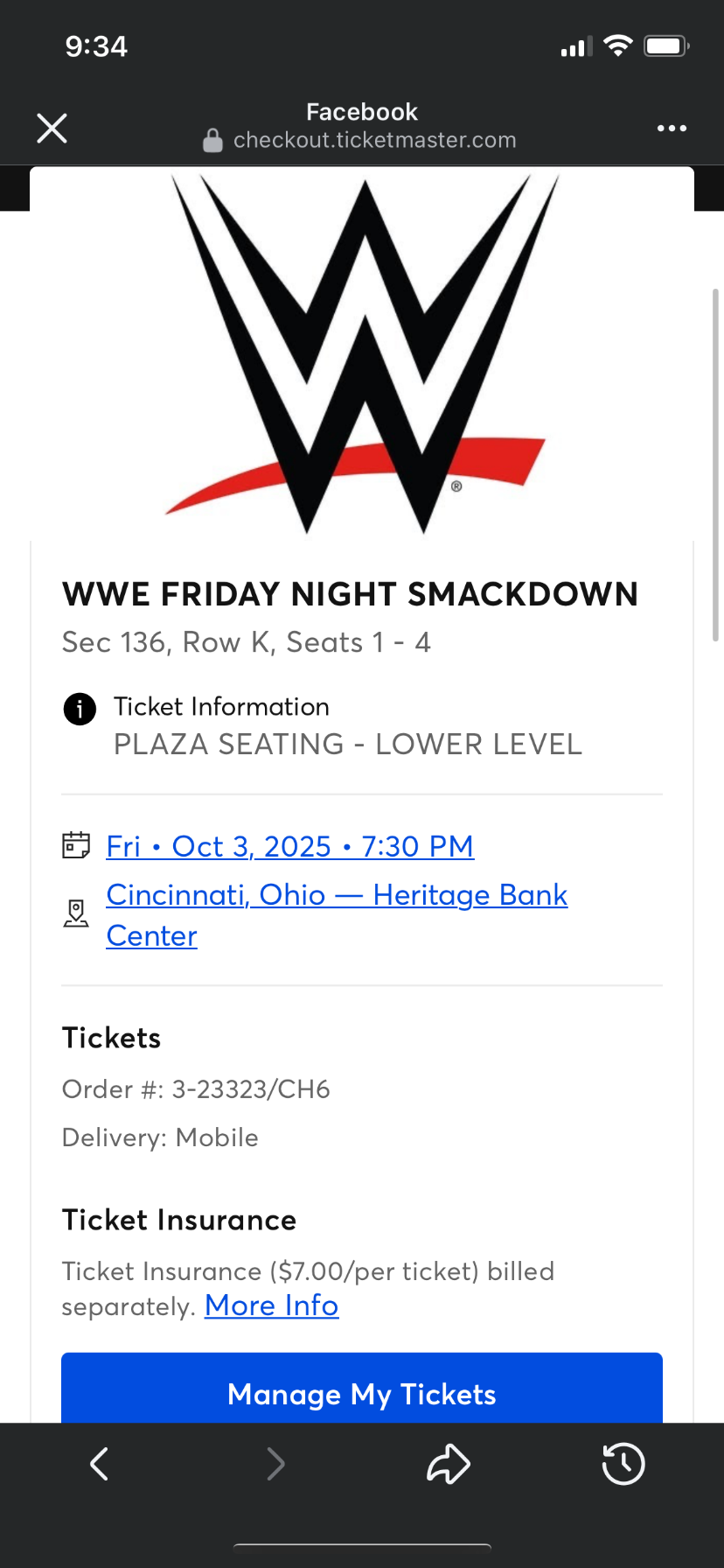Tap the share arrow icon

tap(449, 1464)
